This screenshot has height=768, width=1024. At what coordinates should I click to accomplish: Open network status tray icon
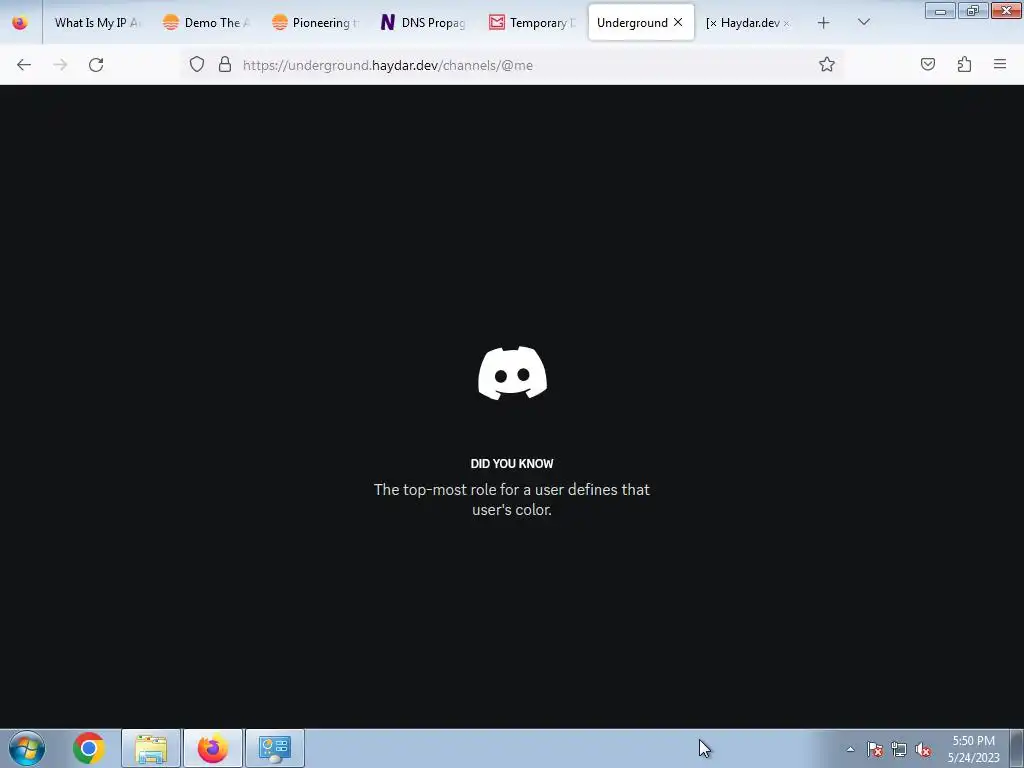tap(899, 749)
